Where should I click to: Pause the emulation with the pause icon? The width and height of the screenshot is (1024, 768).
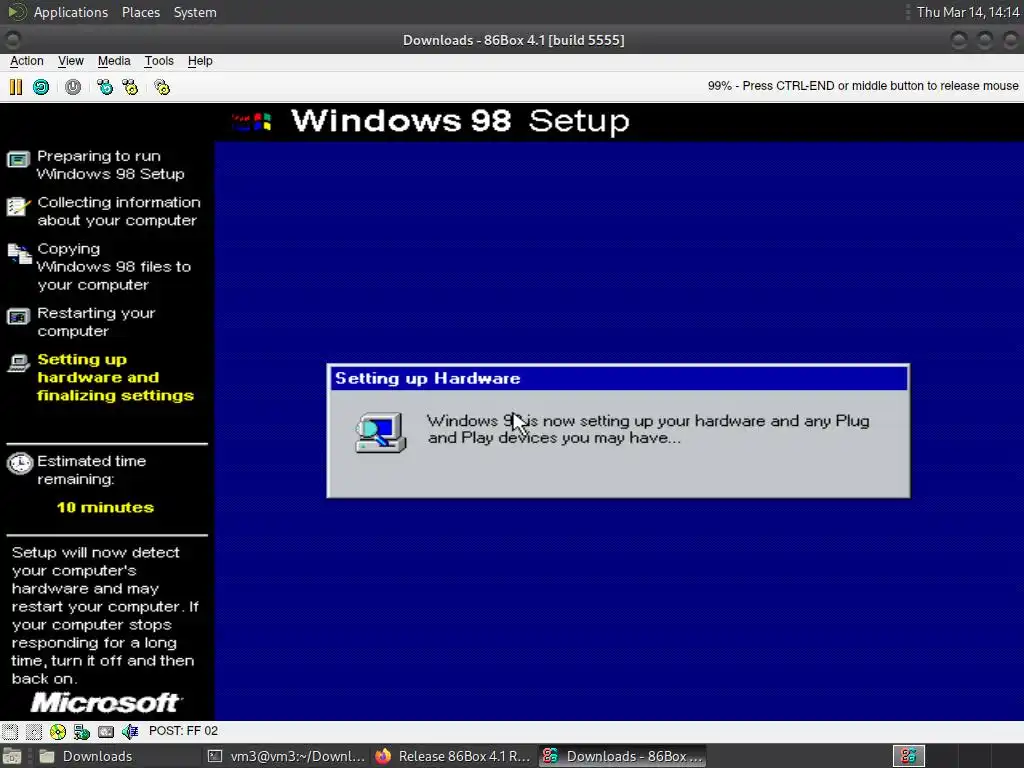click(16, 87)
